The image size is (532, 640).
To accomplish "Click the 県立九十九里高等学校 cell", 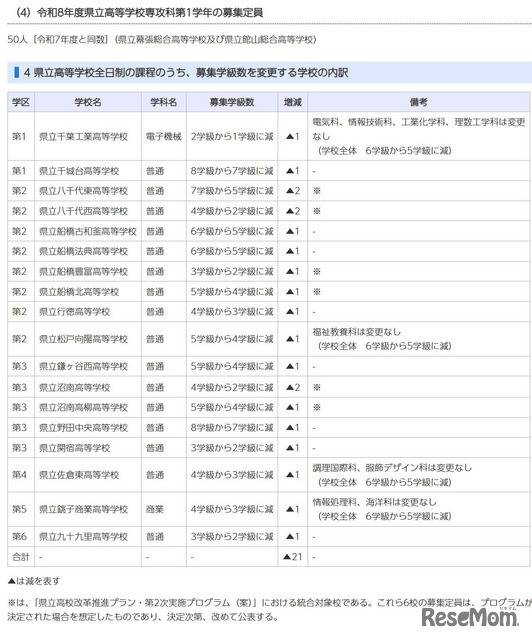I will pos(88,536).
